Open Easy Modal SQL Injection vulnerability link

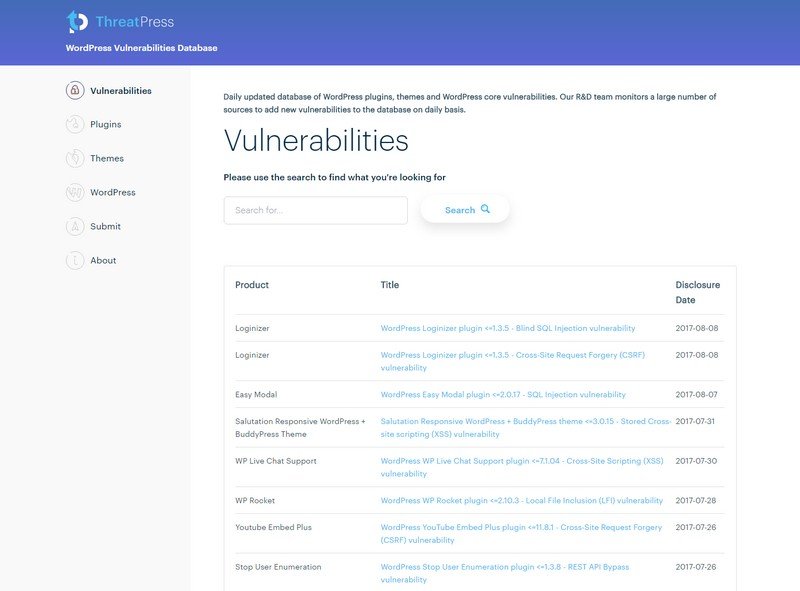tap(503, 395)
